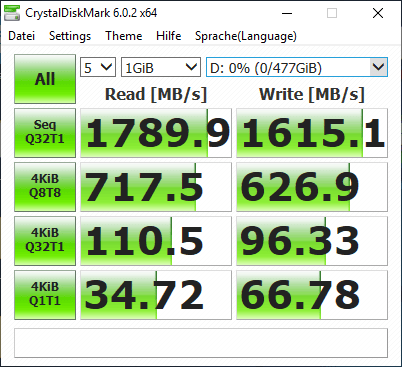Run all benchmarks with the All button
This screenshot has width=402, height=367.
coord(45,79)
